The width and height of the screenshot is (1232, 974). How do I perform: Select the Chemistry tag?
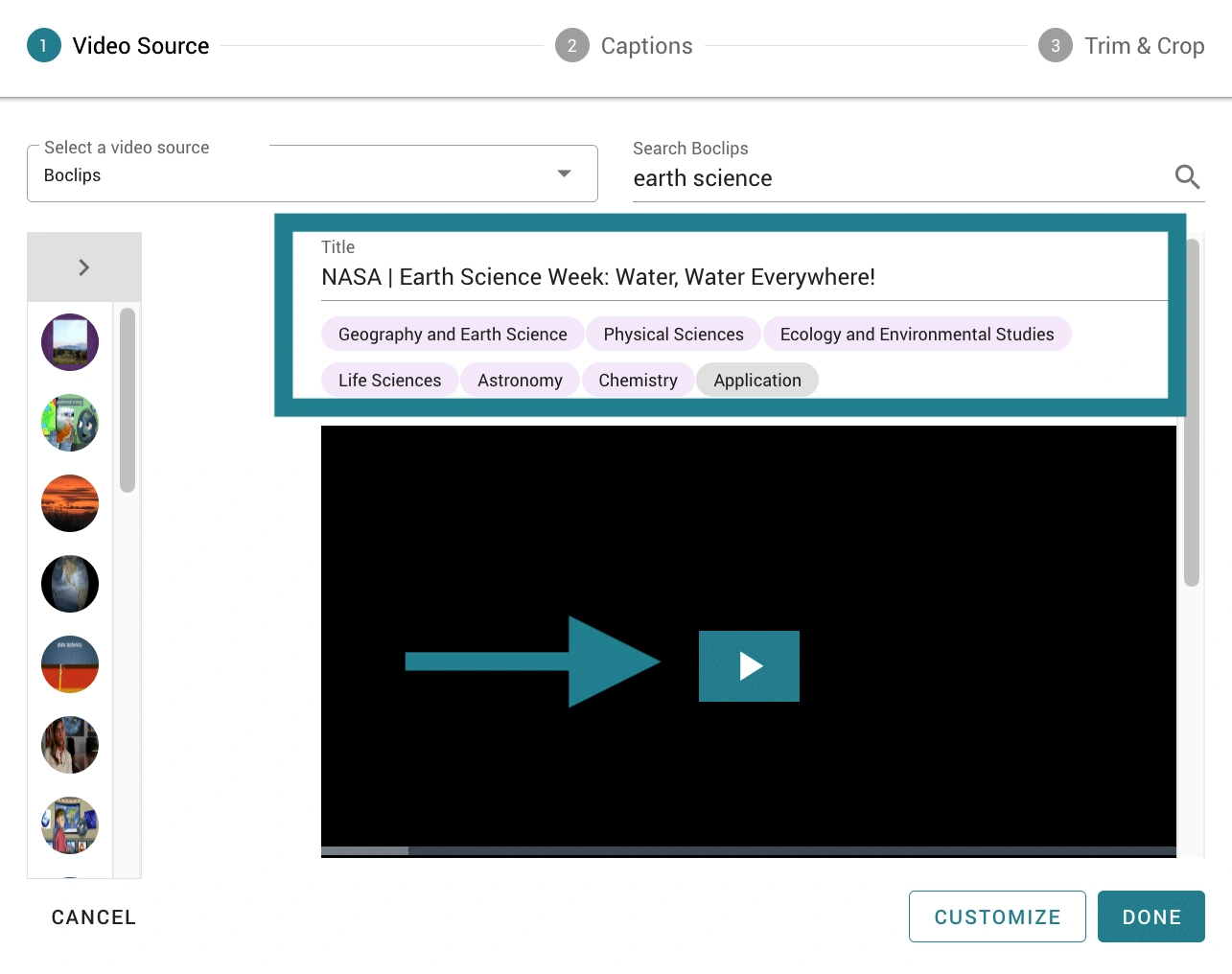tap(638, 381)
